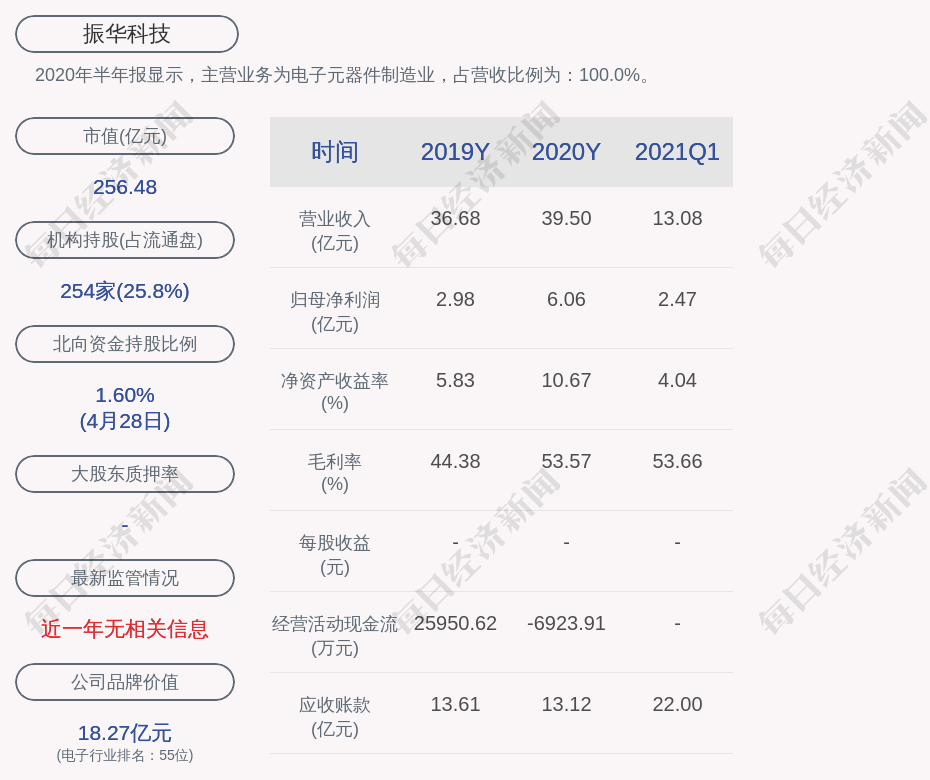Select the 25950.62 cash flow value
Screen dimensions: 930x780
click(x=456, y=623)
